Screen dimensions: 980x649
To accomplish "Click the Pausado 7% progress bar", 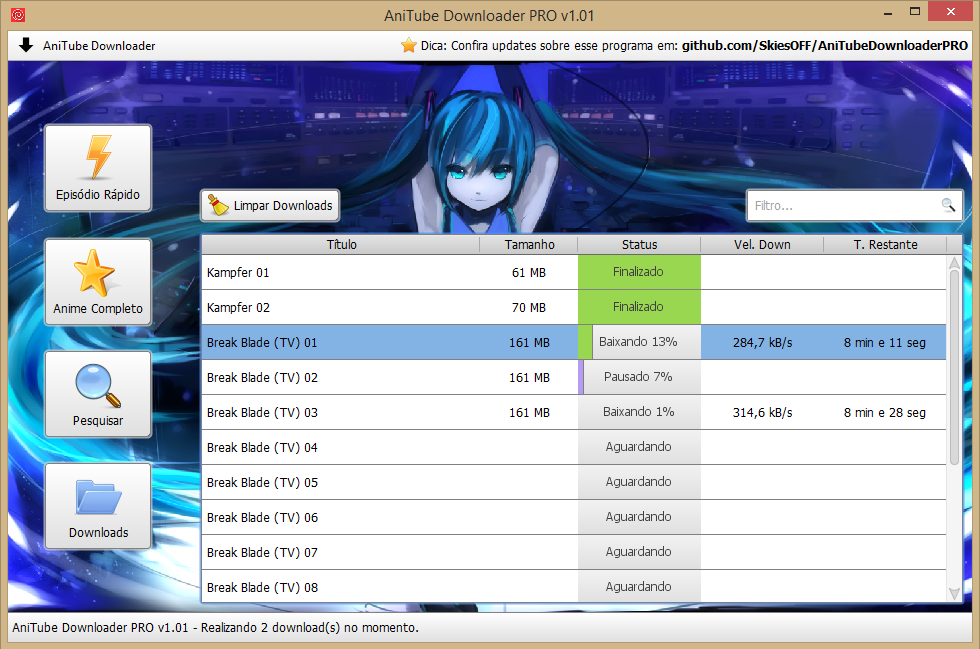I will [639, 377].
